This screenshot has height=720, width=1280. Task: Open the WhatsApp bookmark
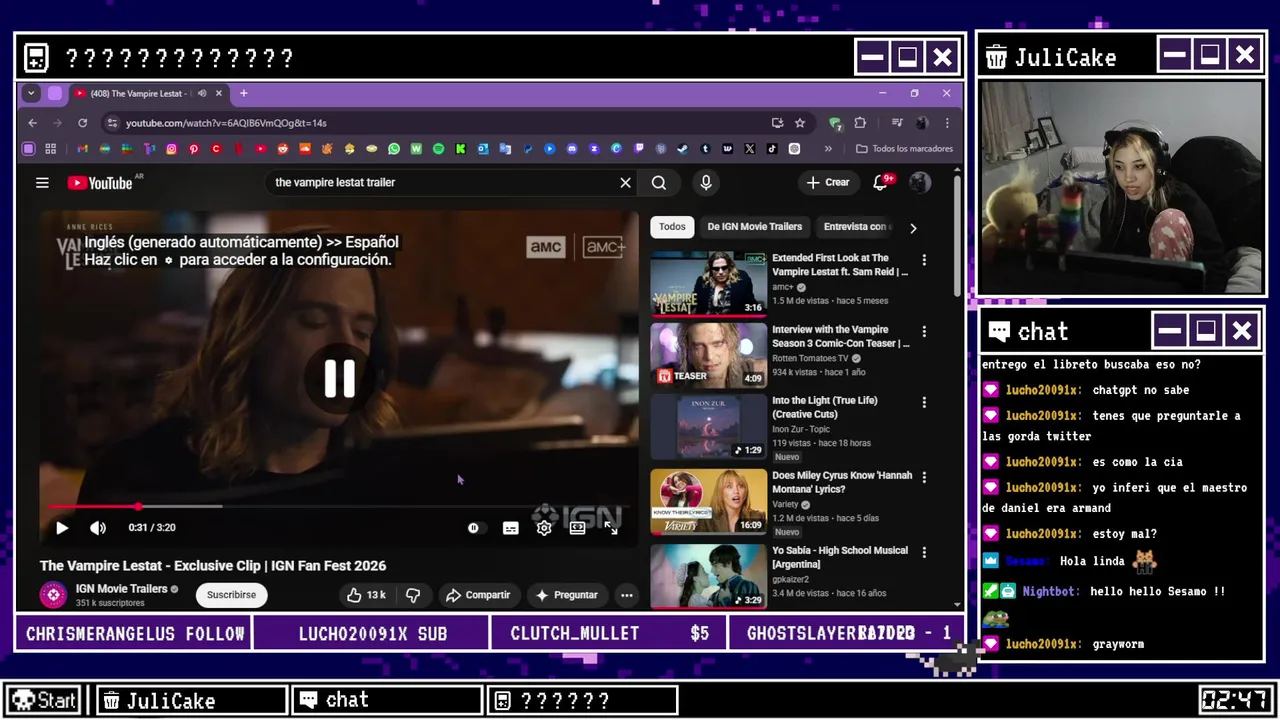point(394,149)
